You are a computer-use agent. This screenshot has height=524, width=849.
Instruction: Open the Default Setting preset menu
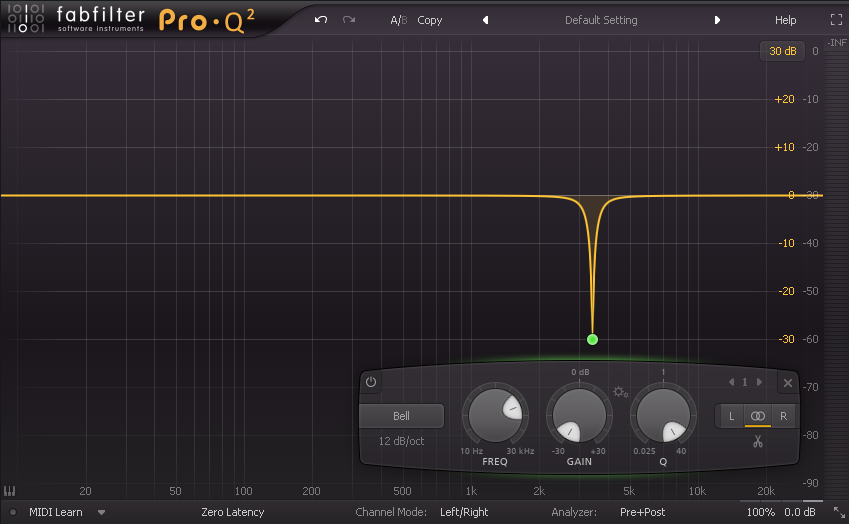(x=601, y=20)
